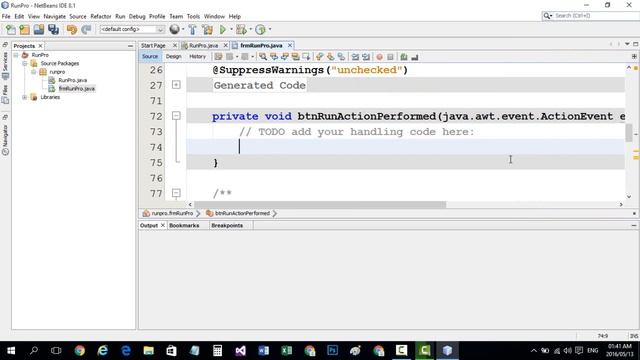
Task: Click Stop Macro Recording square icon
Action: tap(390, 57)
